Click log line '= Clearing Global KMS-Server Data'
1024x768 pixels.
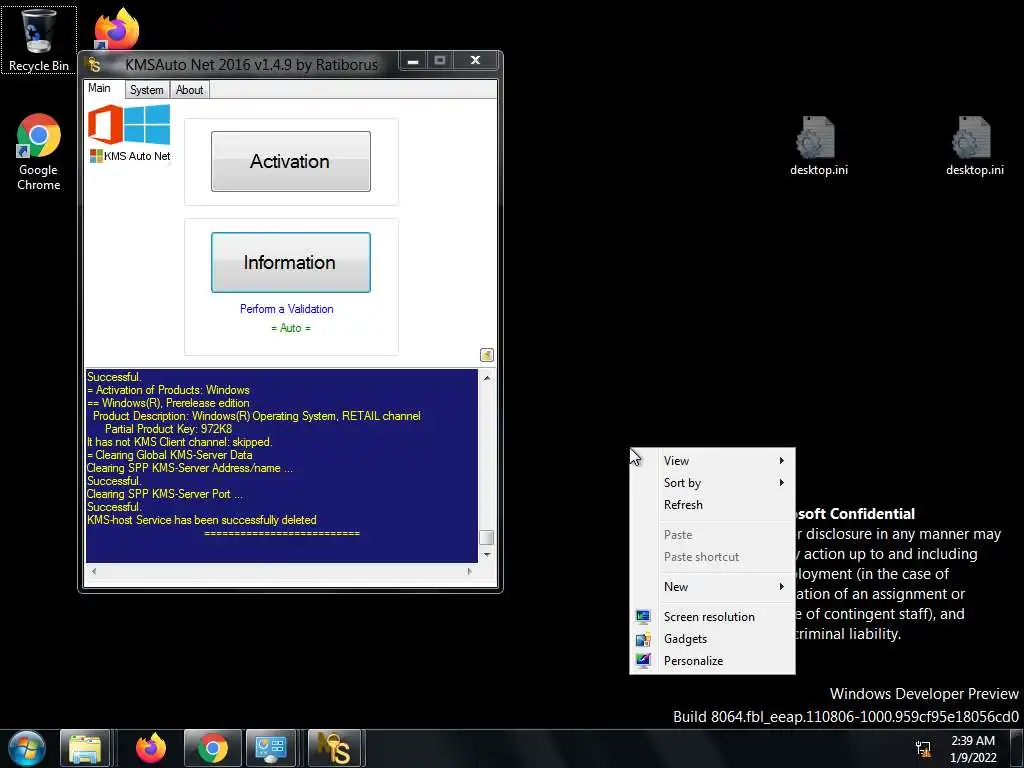click(170, 455)
